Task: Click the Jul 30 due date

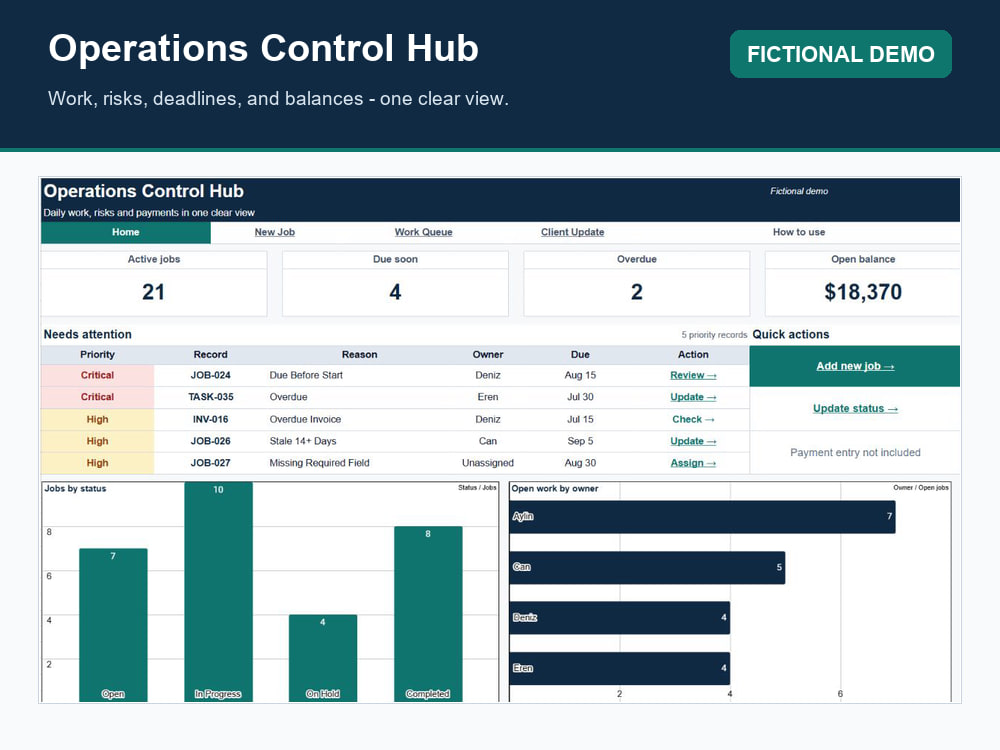Action: point(580,397)
